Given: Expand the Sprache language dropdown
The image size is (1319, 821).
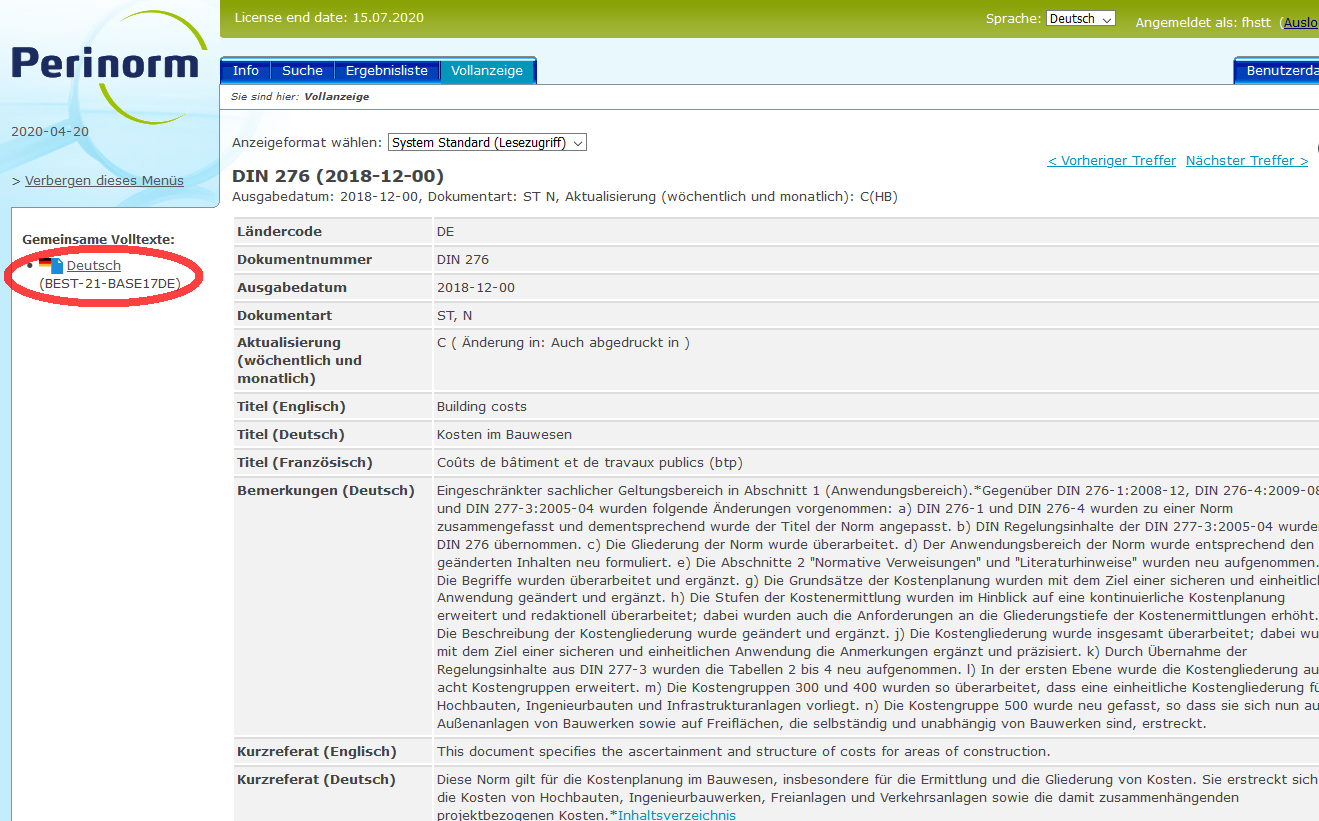Looking at the screenshot, I should (x=1080, y=19).
